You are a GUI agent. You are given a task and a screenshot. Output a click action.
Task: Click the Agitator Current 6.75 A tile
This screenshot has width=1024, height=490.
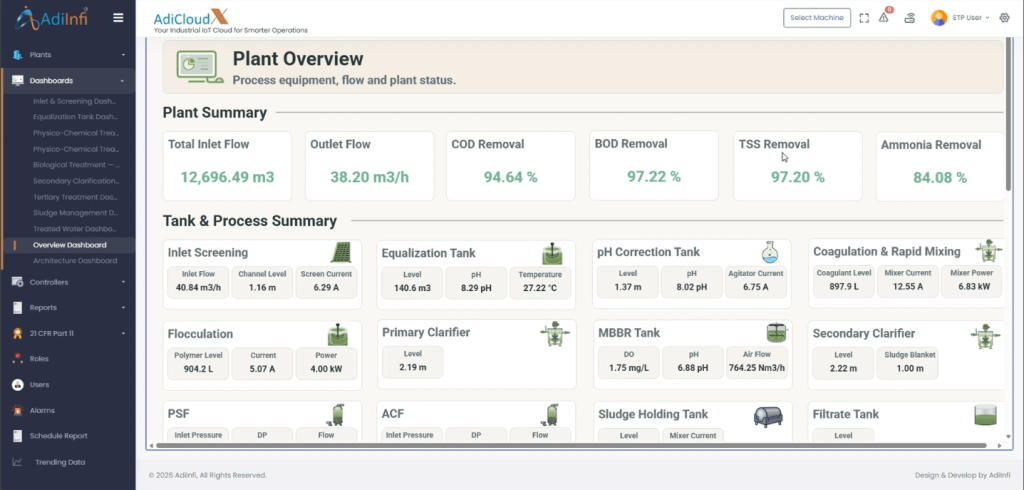coord(756,282)
